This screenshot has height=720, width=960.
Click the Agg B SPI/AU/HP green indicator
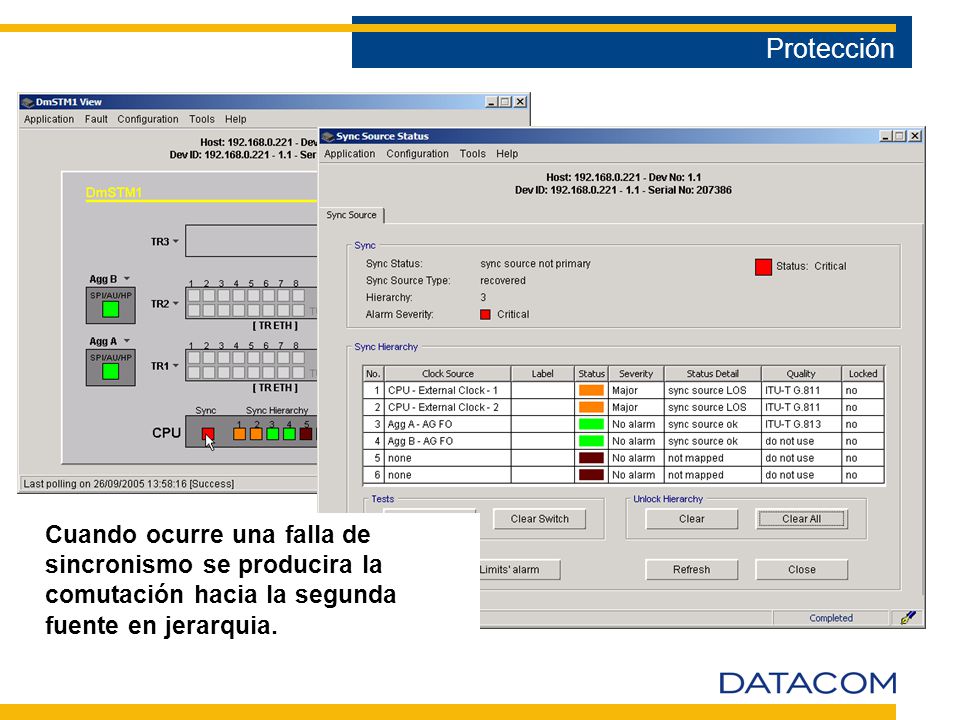111,309
